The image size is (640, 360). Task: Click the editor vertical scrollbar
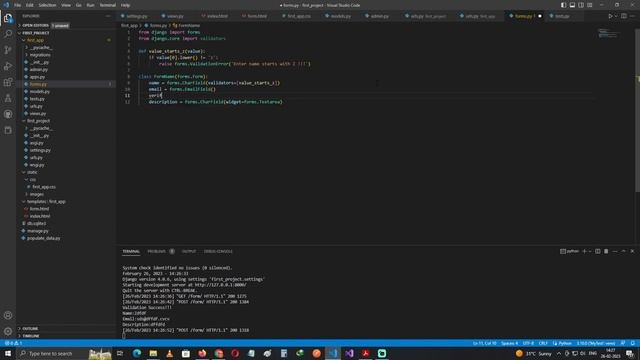coord(638,110)
